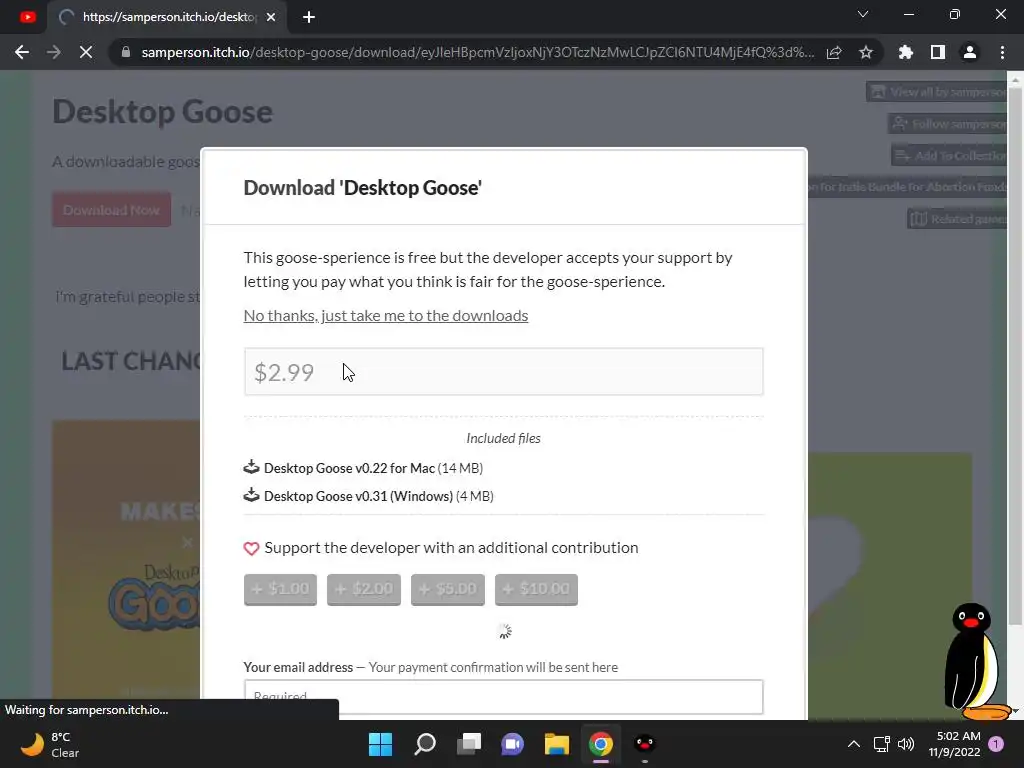Select the samperson.itch.io tab
The width and height of the screenshot is (1024, 768).
point(167,17)
